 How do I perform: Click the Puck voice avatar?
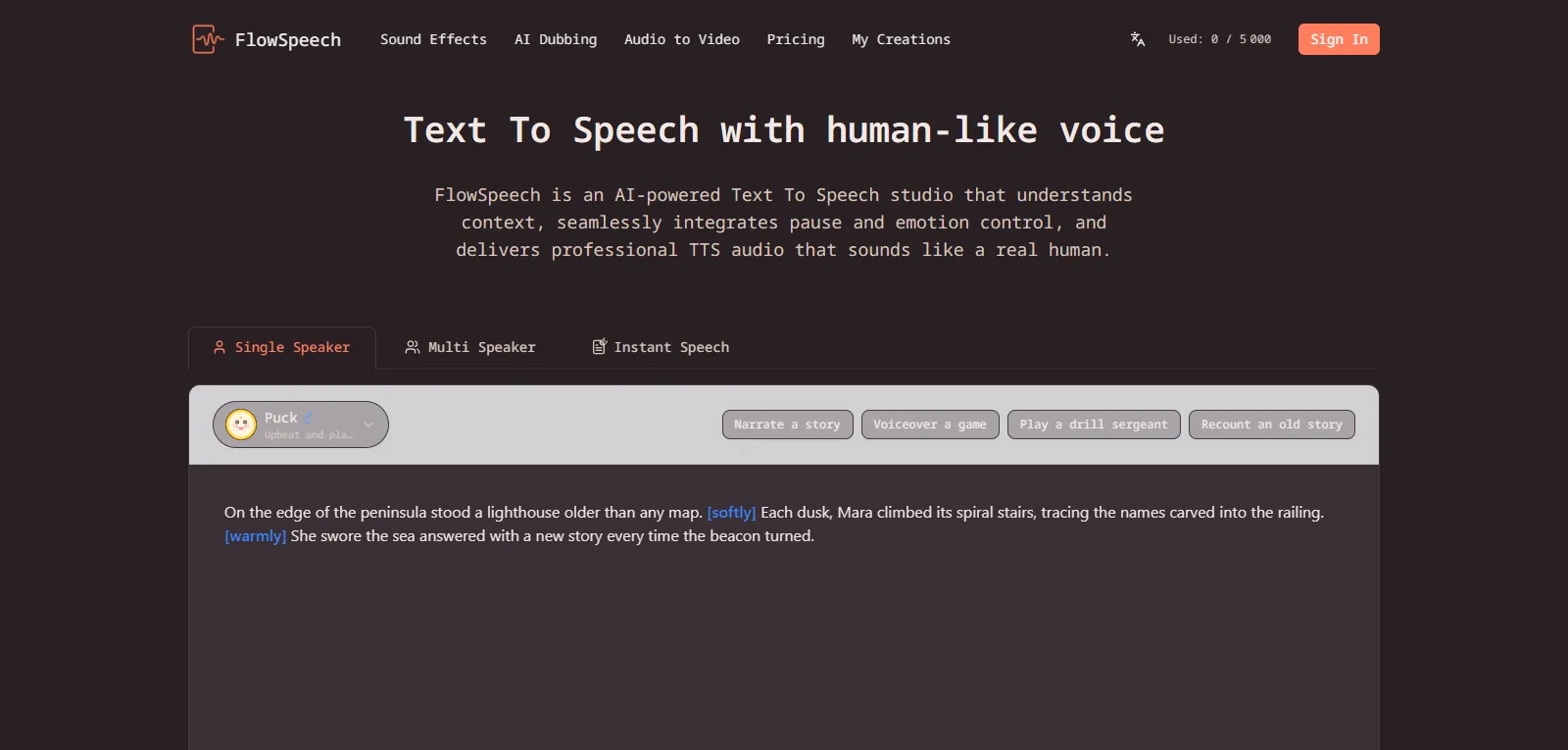(x=241, y=425)
